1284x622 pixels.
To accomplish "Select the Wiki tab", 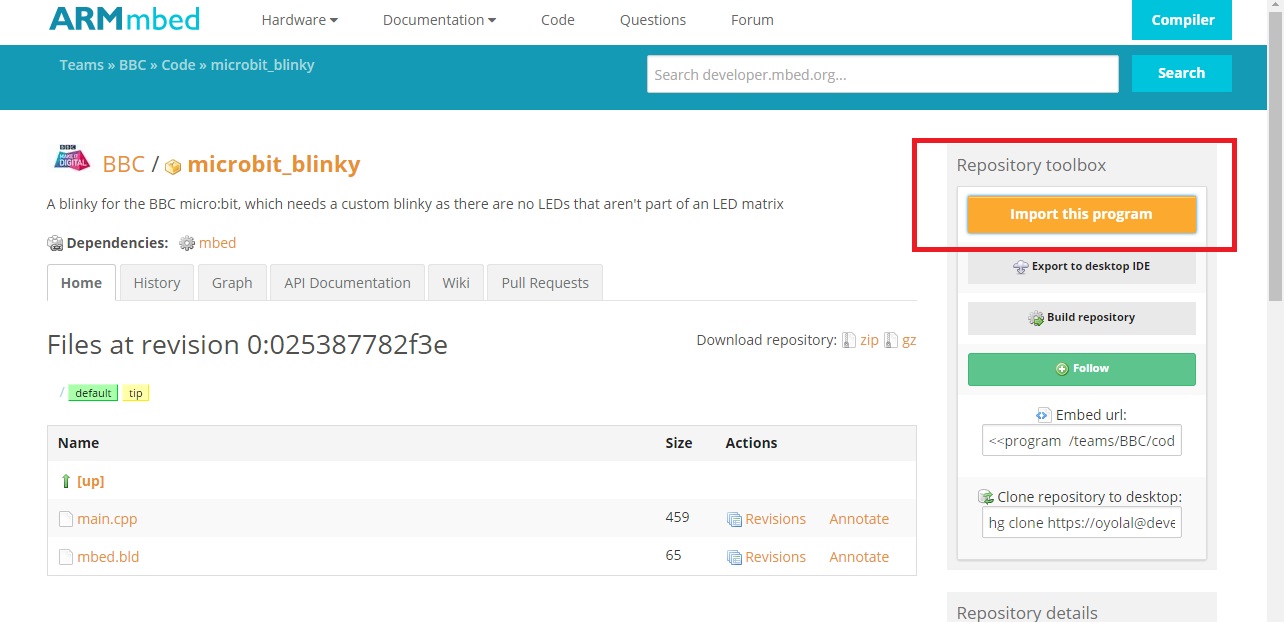I will pos(456,283).
